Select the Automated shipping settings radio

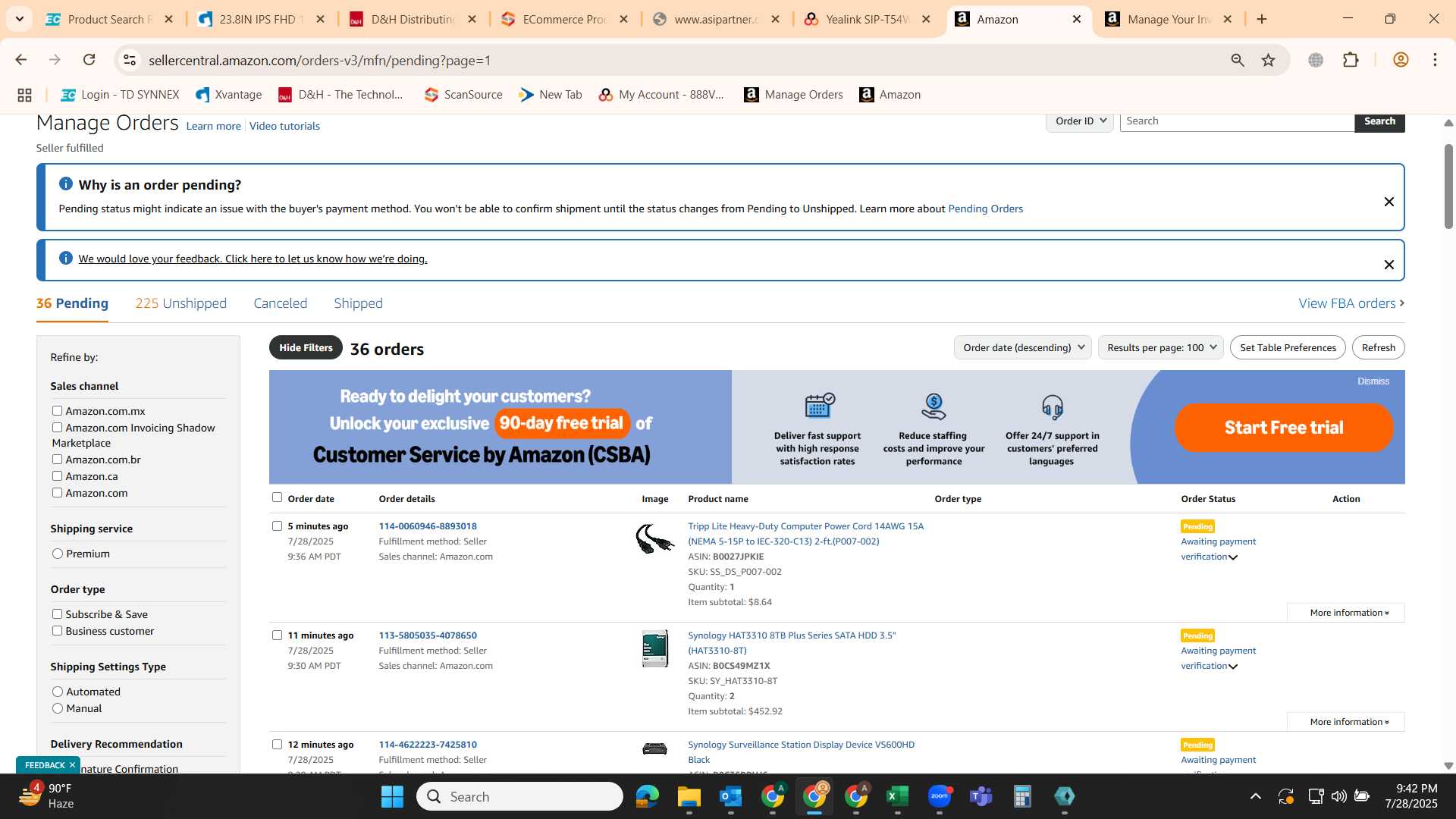click(58, 692)
